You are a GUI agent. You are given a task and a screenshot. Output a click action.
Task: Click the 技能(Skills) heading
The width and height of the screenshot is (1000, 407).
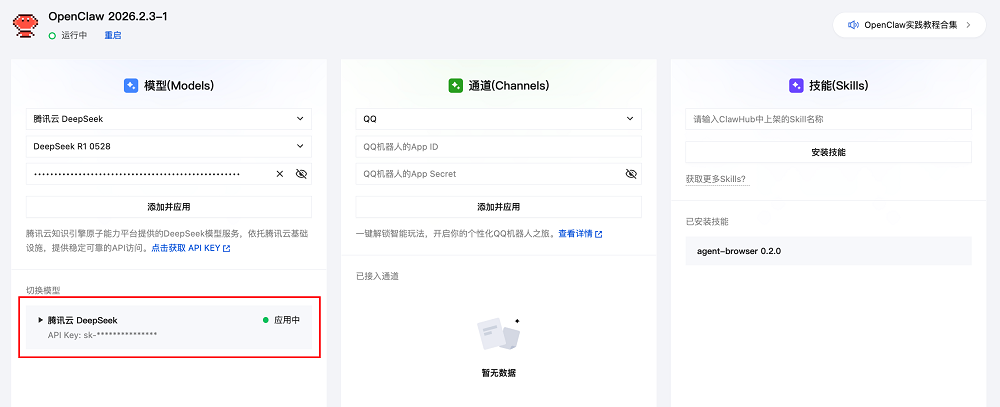[x=839, y=85]
